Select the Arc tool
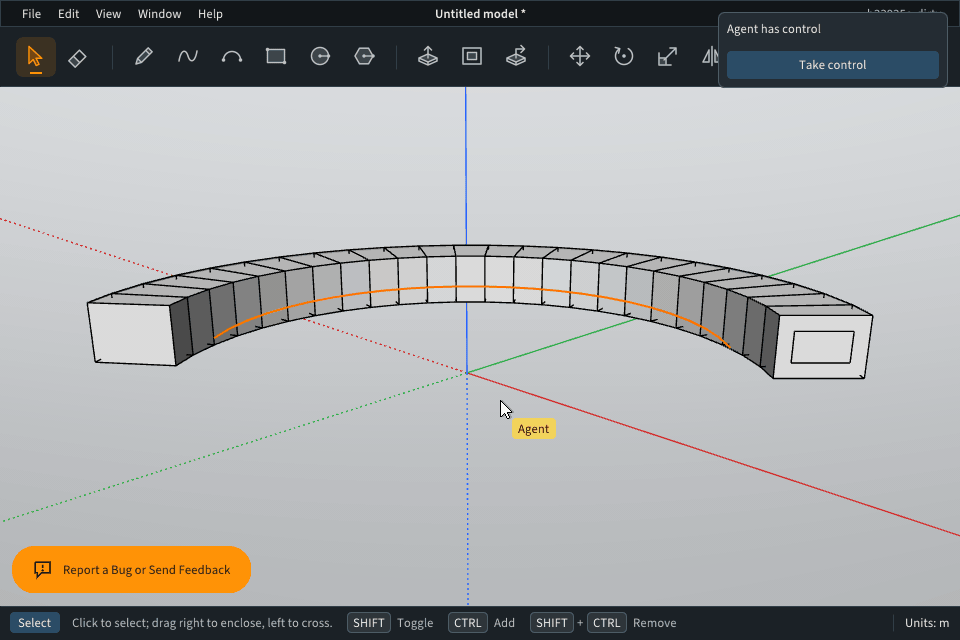 [x=231, y=57]
